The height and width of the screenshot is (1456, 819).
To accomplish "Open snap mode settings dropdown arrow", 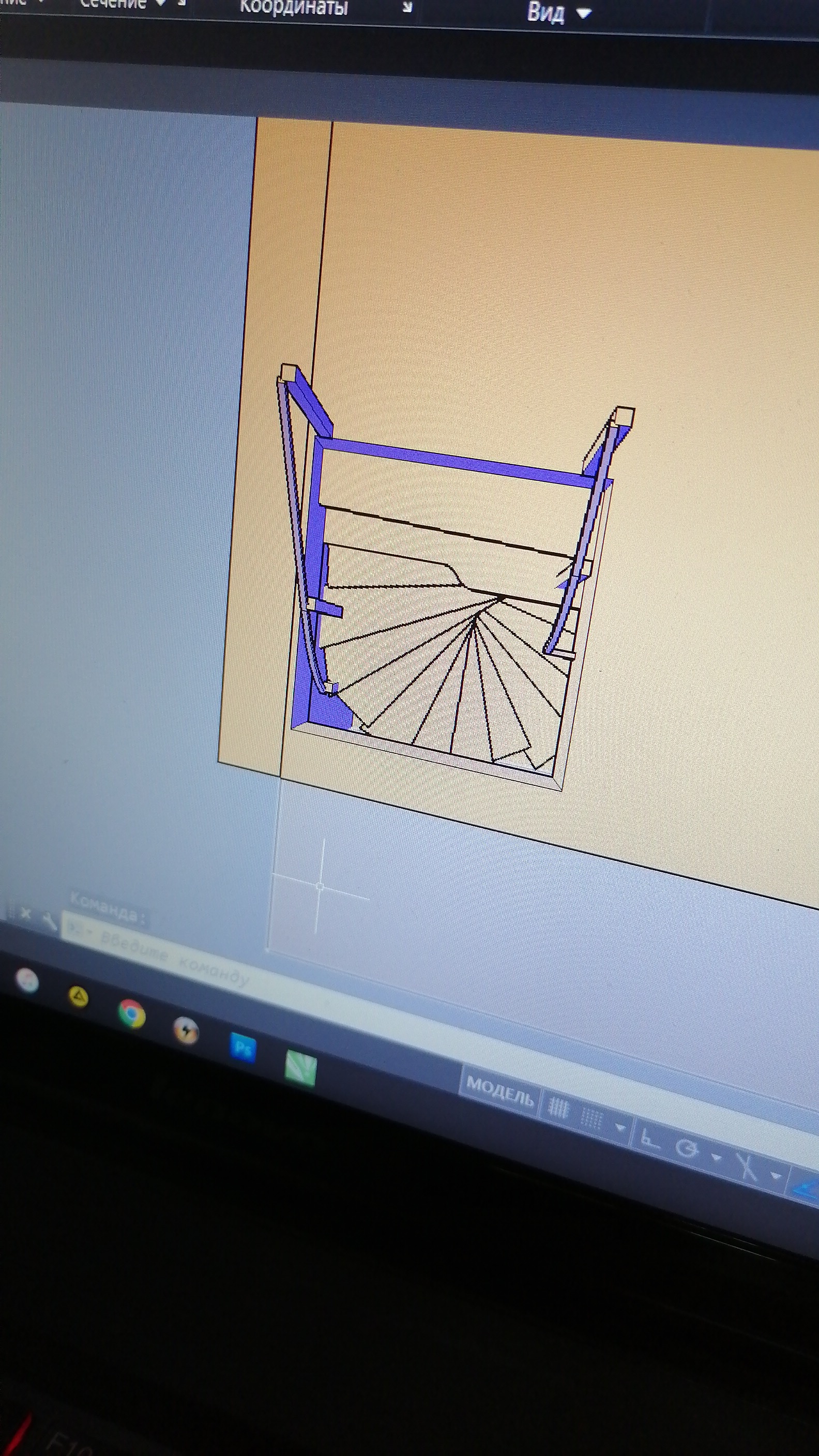I will point(620,1128).
